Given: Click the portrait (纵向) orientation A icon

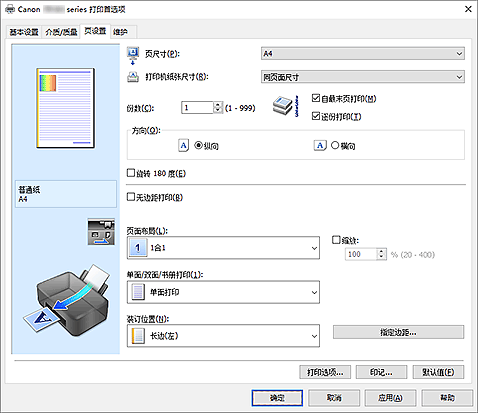Looking at the screenshot, I should click(x=183, y=146).
